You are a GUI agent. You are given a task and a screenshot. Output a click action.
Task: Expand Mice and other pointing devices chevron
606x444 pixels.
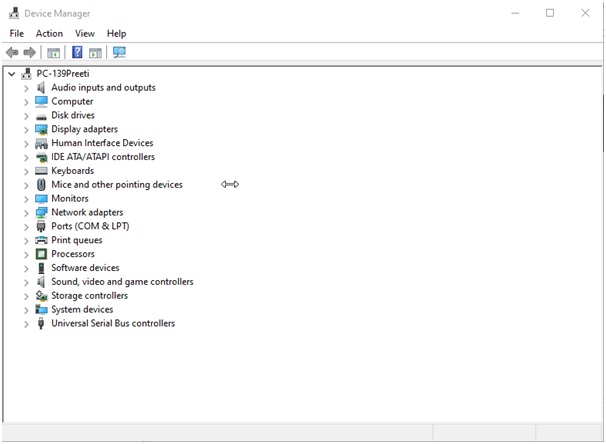point(26,185)
